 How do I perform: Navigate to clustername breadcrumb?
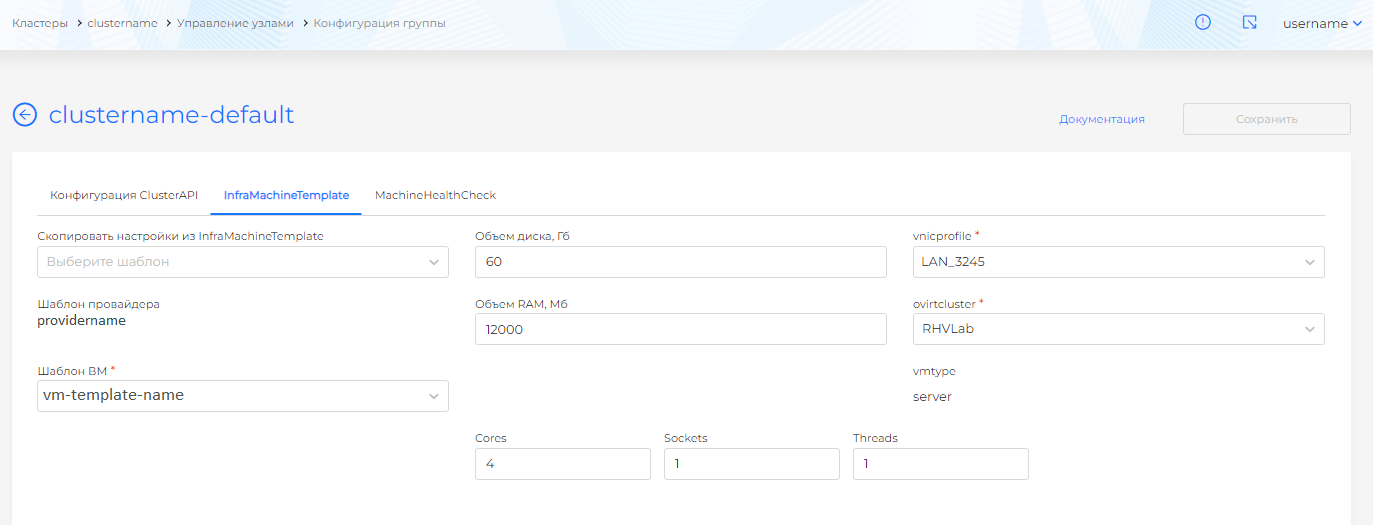(122, 23)
